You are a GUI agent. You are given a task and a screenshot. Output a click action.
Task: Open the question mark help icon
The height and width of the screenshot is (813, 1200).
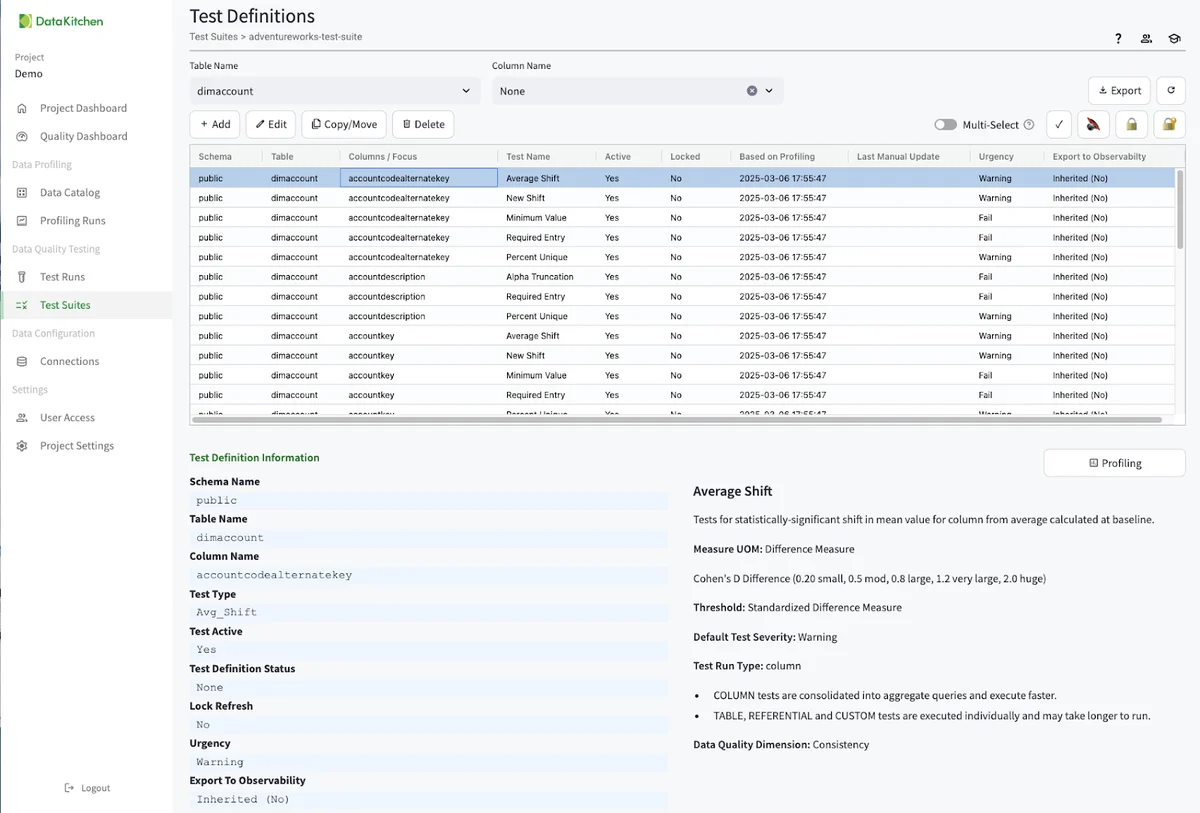pos(1118,39)
